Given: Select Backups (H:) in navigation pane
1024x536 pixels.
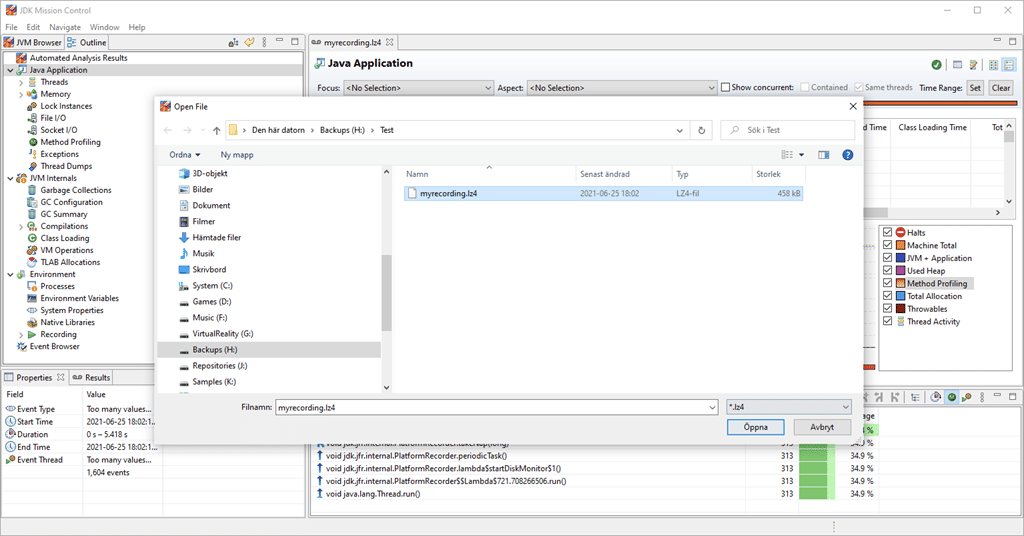Looking at the screenshot, I should click(x=269, y=350).
